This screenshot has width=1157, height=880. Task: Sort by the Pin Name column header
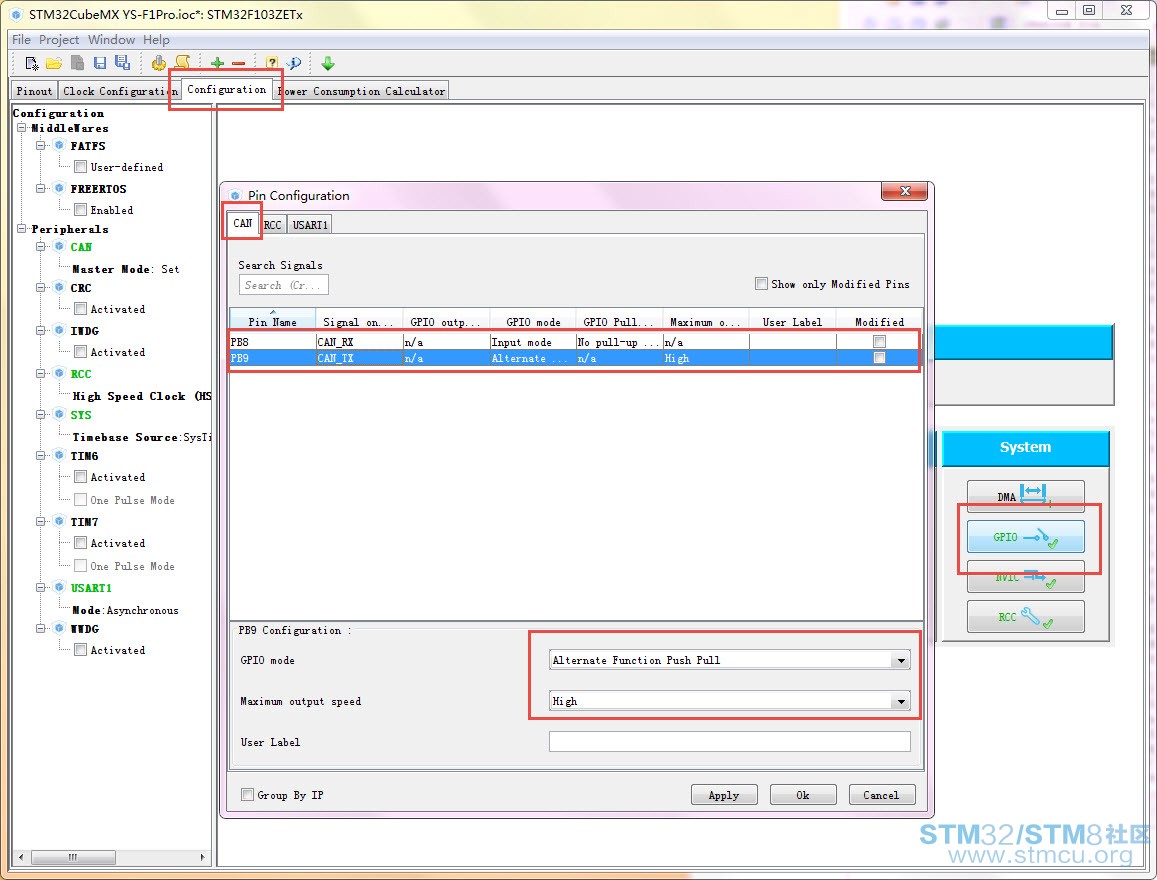point(272,321)
